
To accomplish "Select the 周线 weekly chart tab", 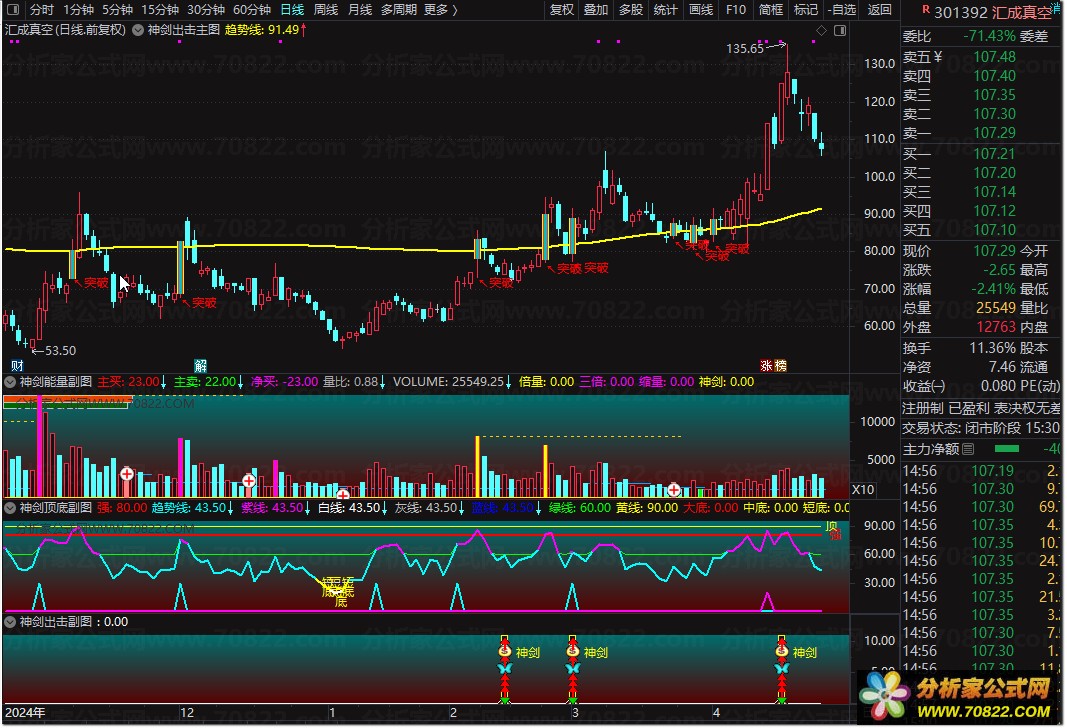I will [326, 10].
